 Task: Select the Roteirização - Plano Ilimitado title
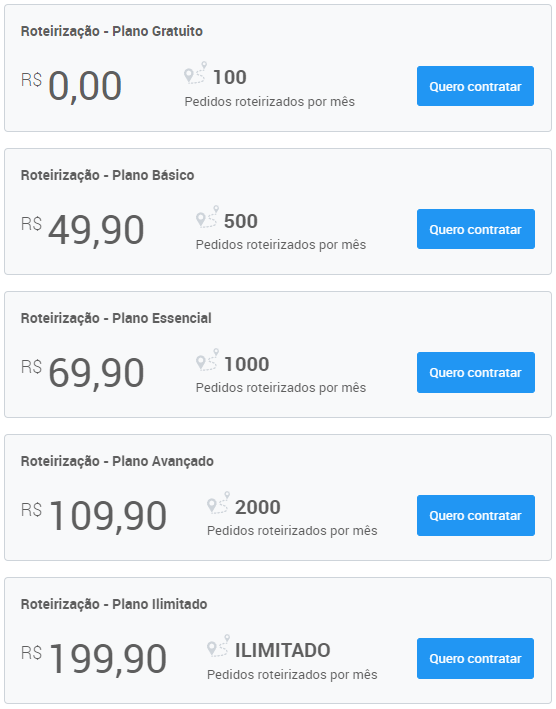coord(114,604)
